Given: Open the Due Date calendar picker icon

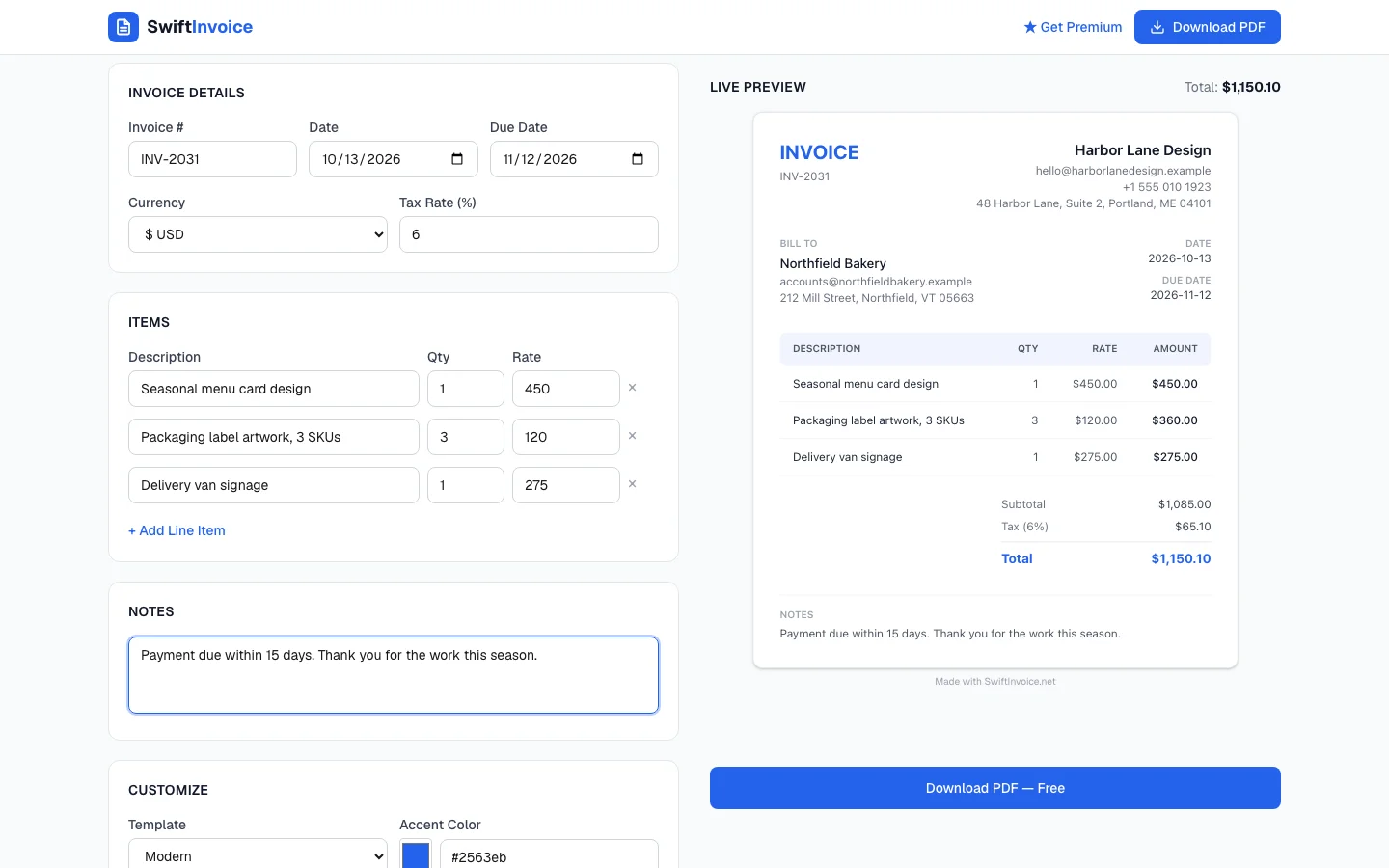Looking at the screenshot, I should pyautogui.click(x=638, y=159).
